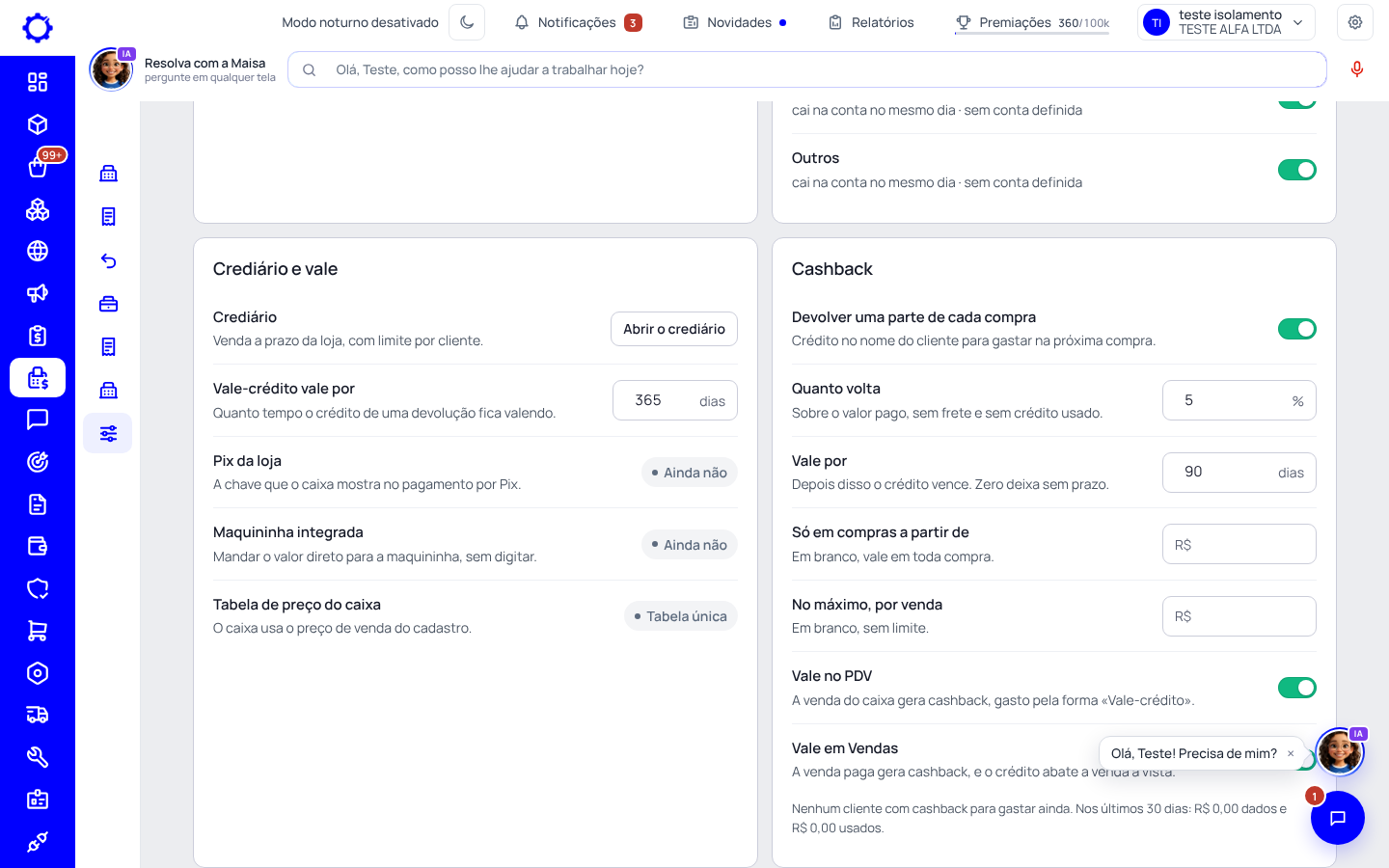Click the Só em compras a partir de field

click(x=1239, y=544)
